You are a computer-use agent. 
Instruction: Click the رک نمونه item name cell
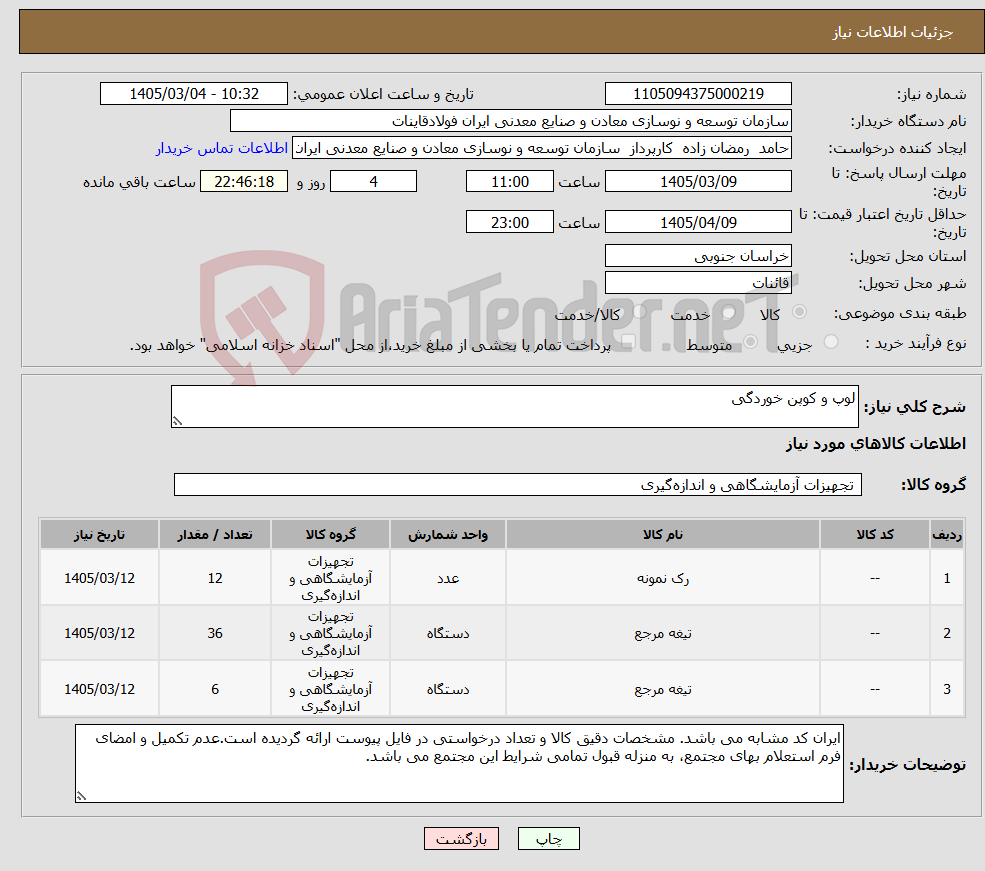coord(663,578)
